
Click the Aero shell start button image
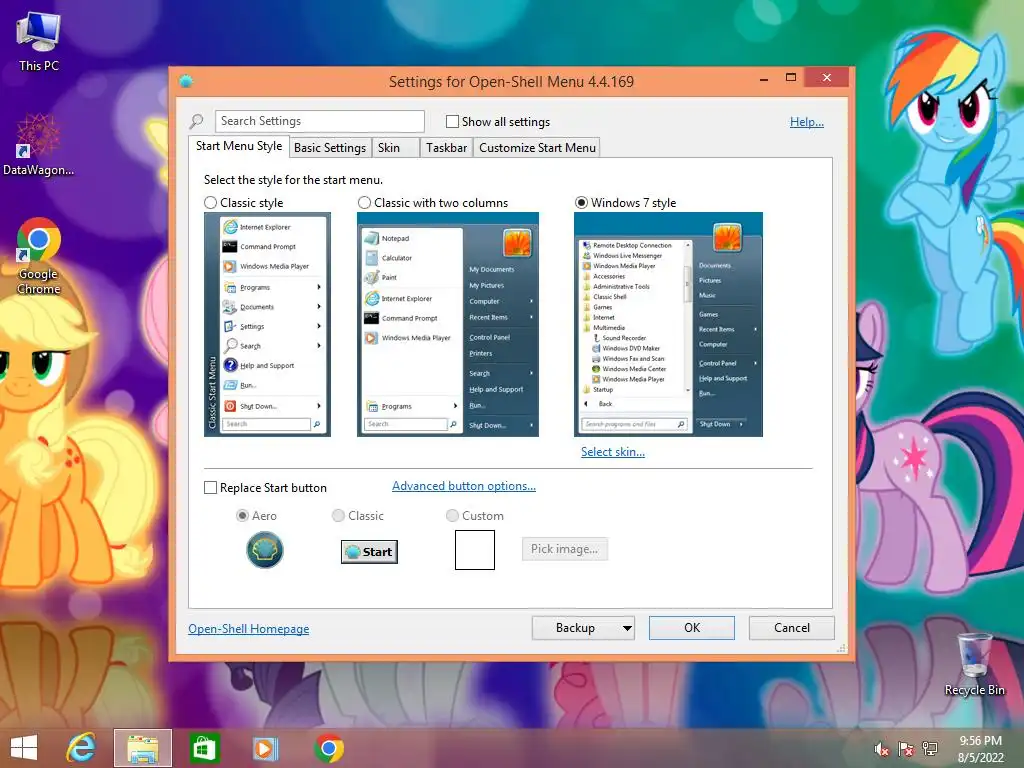264,550
